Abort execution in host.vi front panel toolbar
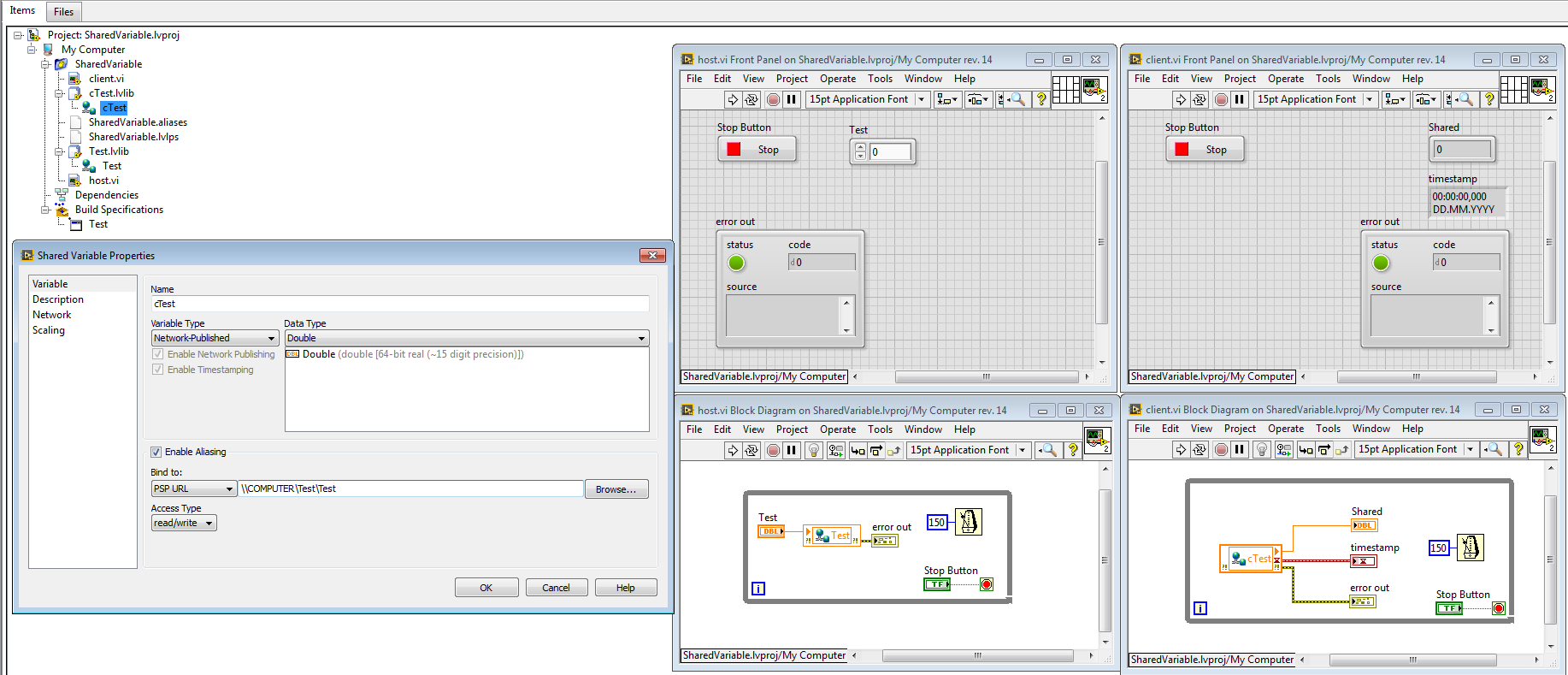This screenshot has width=1568, height=675. [773, 99]
